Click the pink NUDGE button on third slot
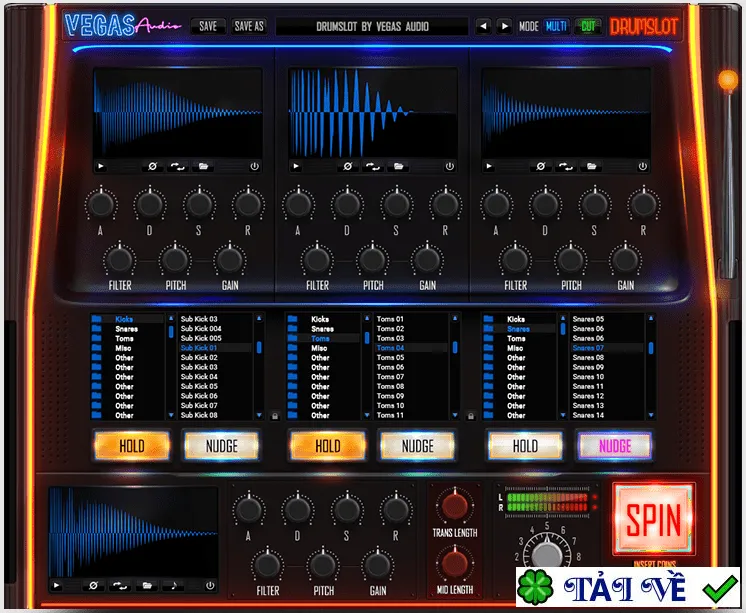The image size is (746, 613). [x=615, y=446]
